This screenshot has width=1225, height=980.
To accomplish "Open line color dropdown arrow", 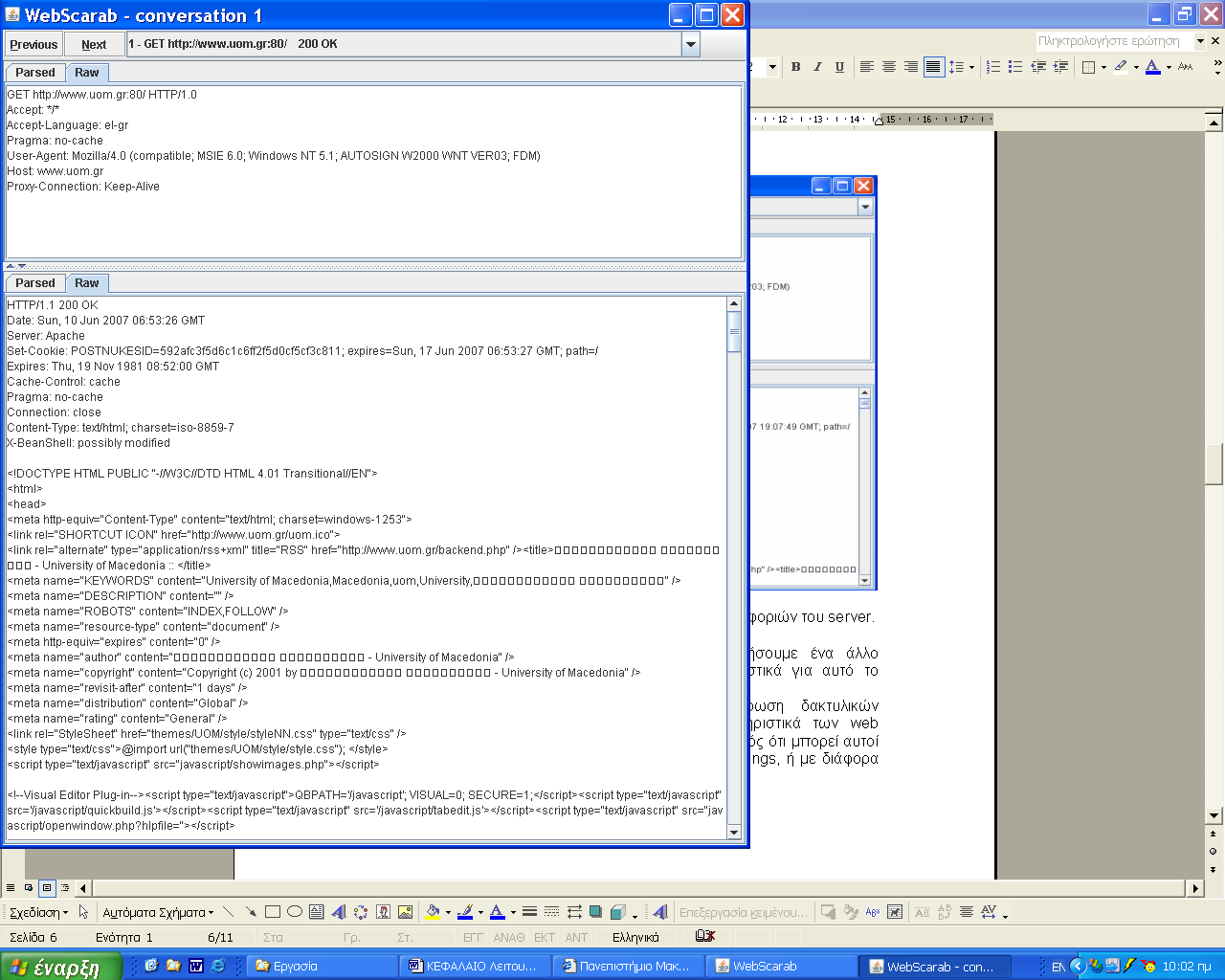I will tap(480, 912).
